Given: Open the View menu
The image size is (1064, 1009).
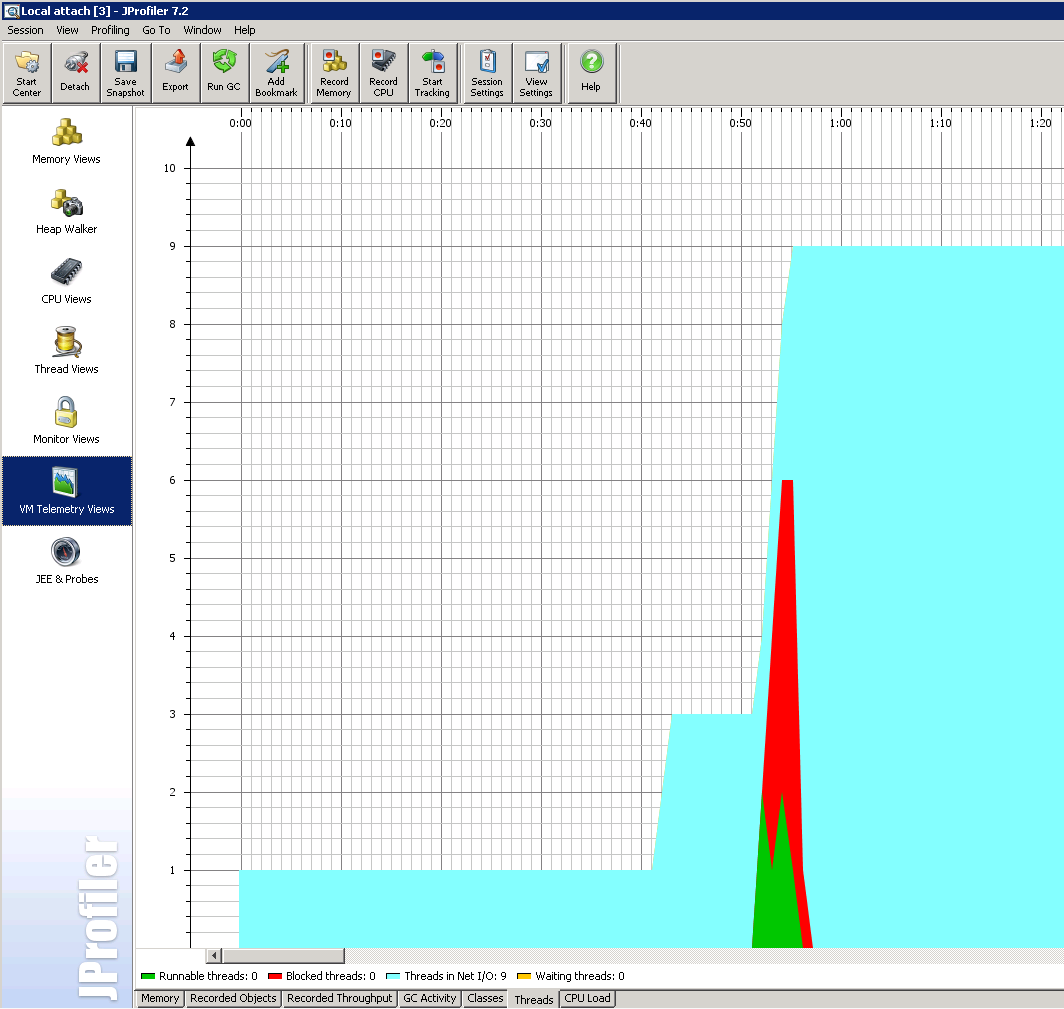Looking at the screenshot, I should coord(67,30).
